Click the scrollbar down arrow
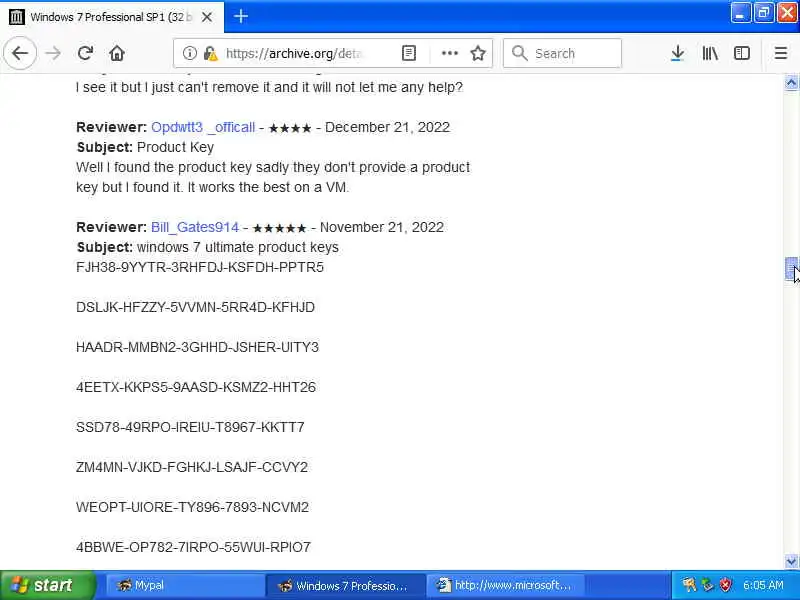This screenshot has height=600, width=800. (x=791, y=562)
